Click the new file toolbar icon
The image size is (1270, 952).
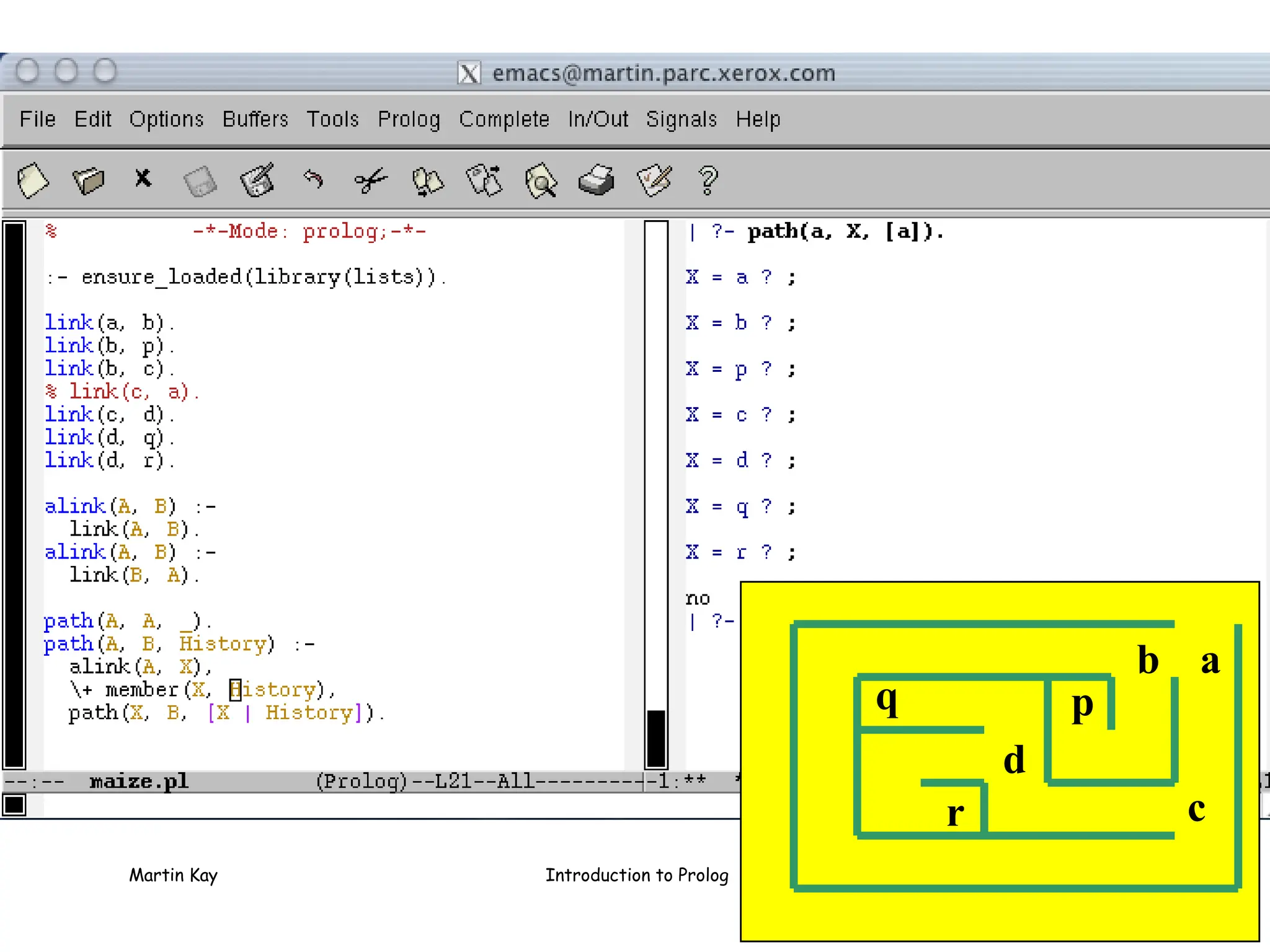click(32, 180)
